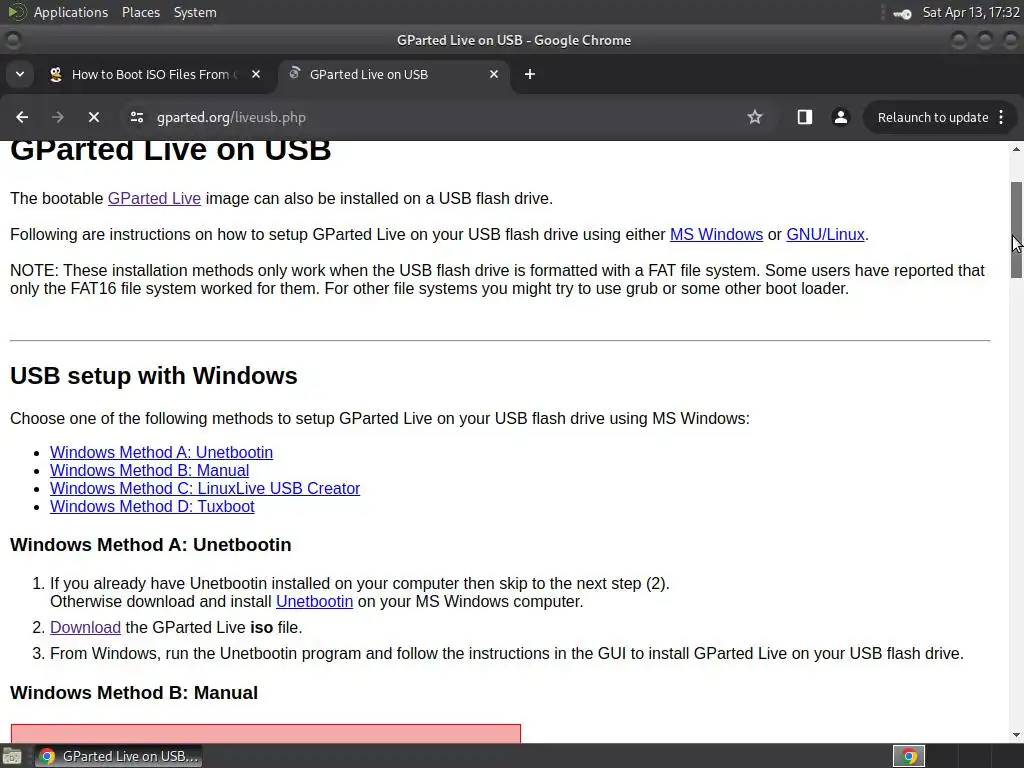Close the GParted Live on USB tab
The width and height of the screenshot is (1024, 768).
(x=494, y=74)
